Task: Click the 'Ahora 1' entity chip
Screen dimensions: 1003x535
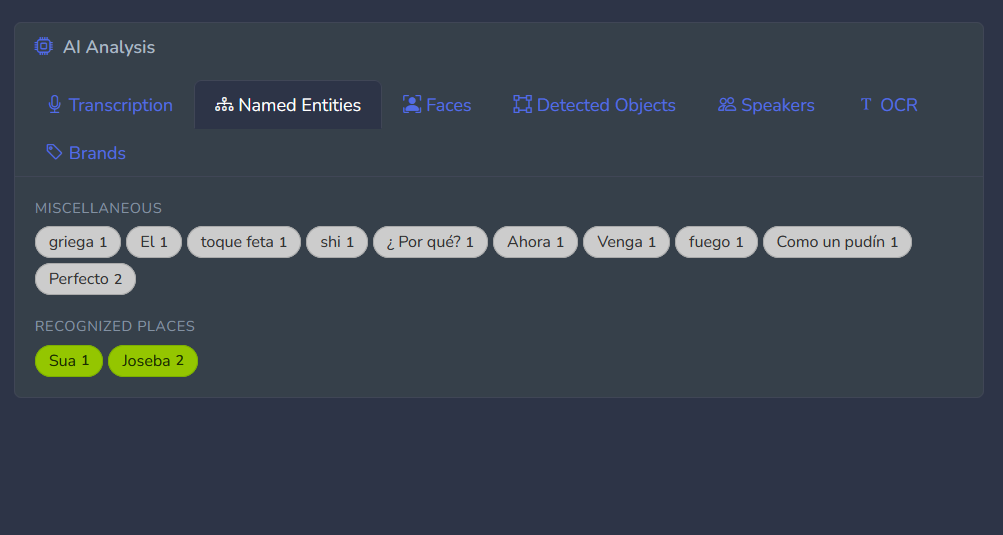Action: (x=535, y=242)
